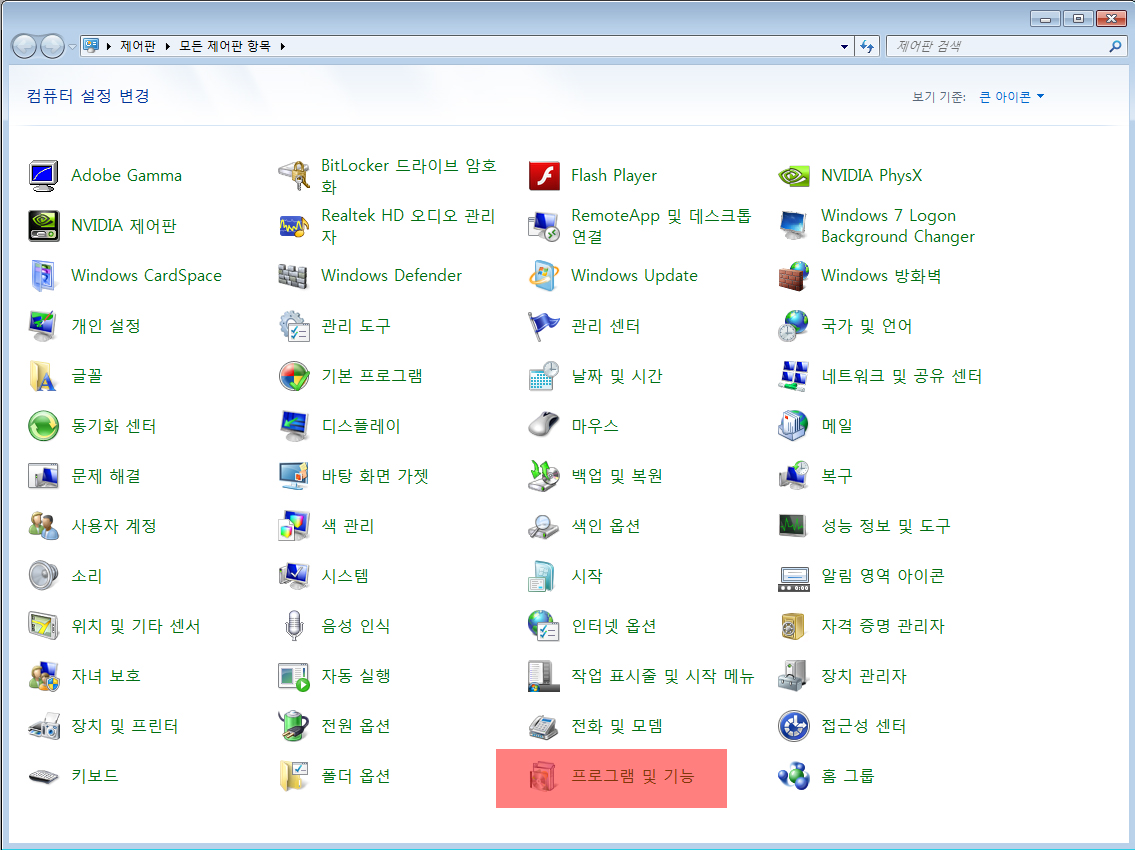
Task: Open the Windows Defender icon
Action: [294, 276]
